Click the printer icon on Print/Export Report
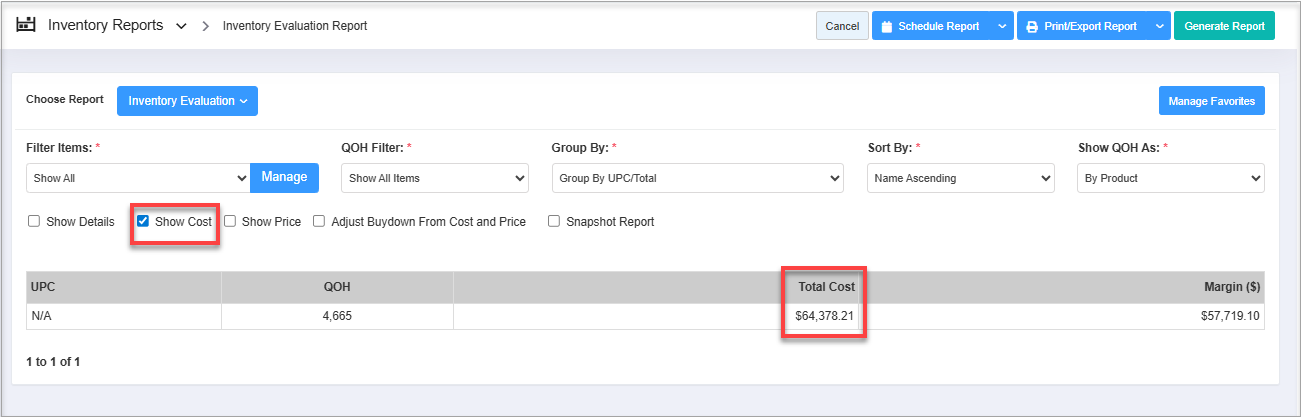 coord(1031,27)
